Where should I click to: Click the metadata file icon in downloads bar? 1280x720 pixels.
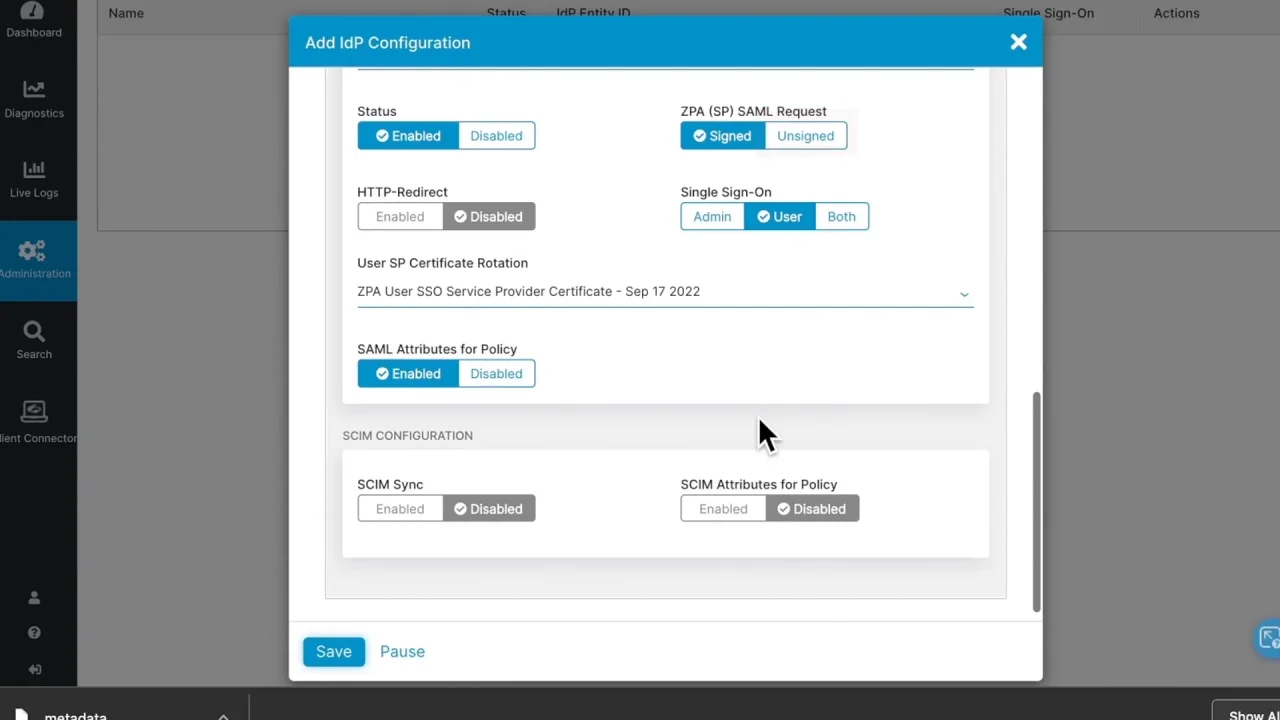(x=22, y=714)
